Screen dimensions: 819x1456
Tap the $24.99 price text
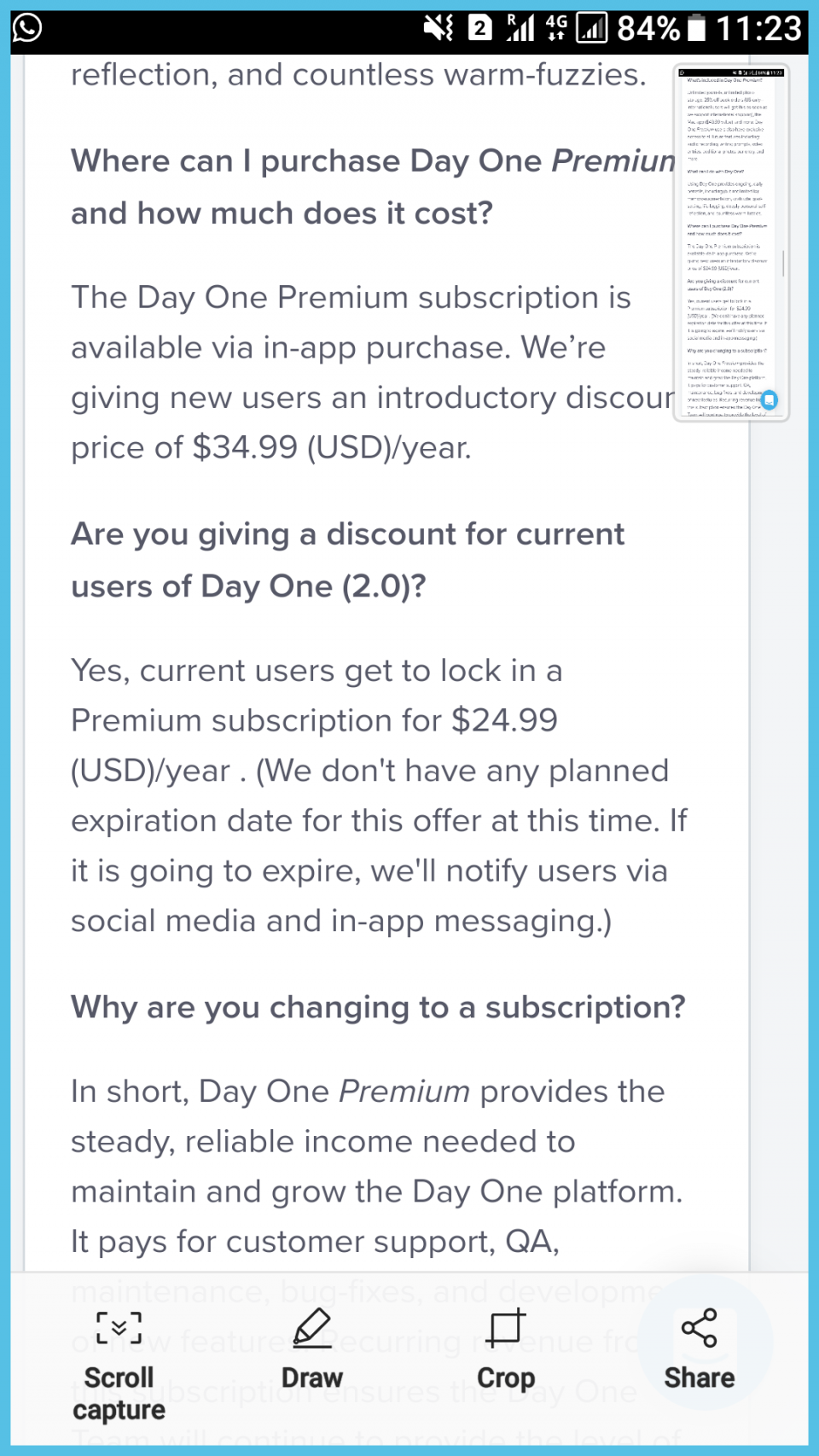(504, 720)
